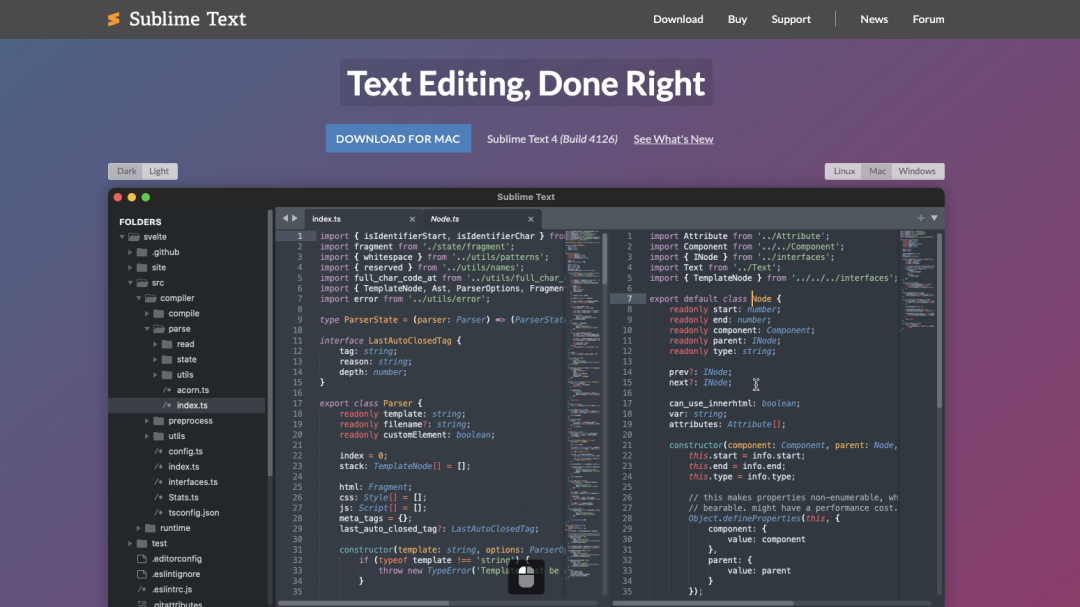
Task: Open interfaces.ts in the sidebar
Action: [x=193, y=482]
